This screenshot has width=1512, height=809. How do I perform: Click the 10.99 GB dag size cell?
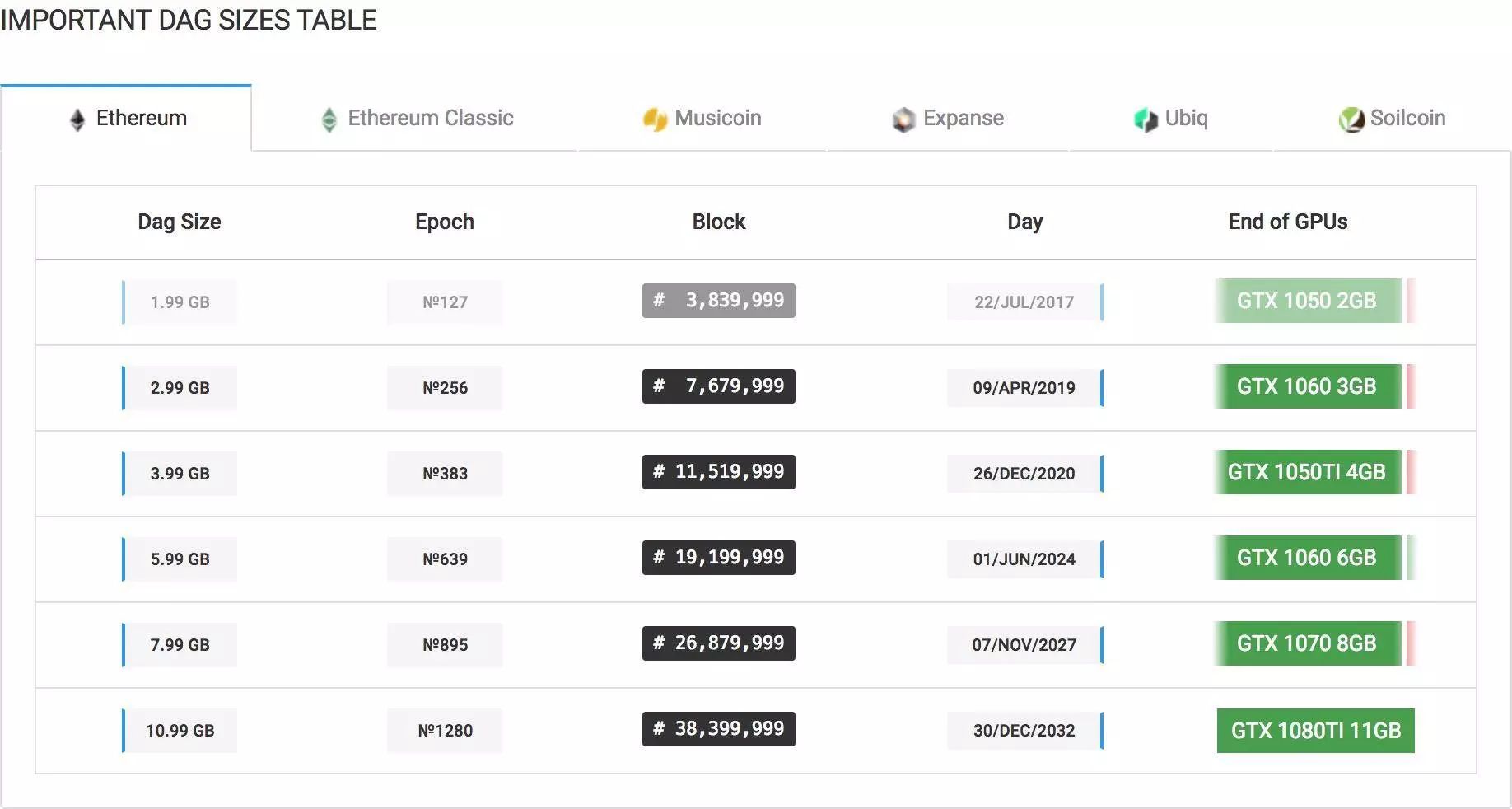point(180,731)
